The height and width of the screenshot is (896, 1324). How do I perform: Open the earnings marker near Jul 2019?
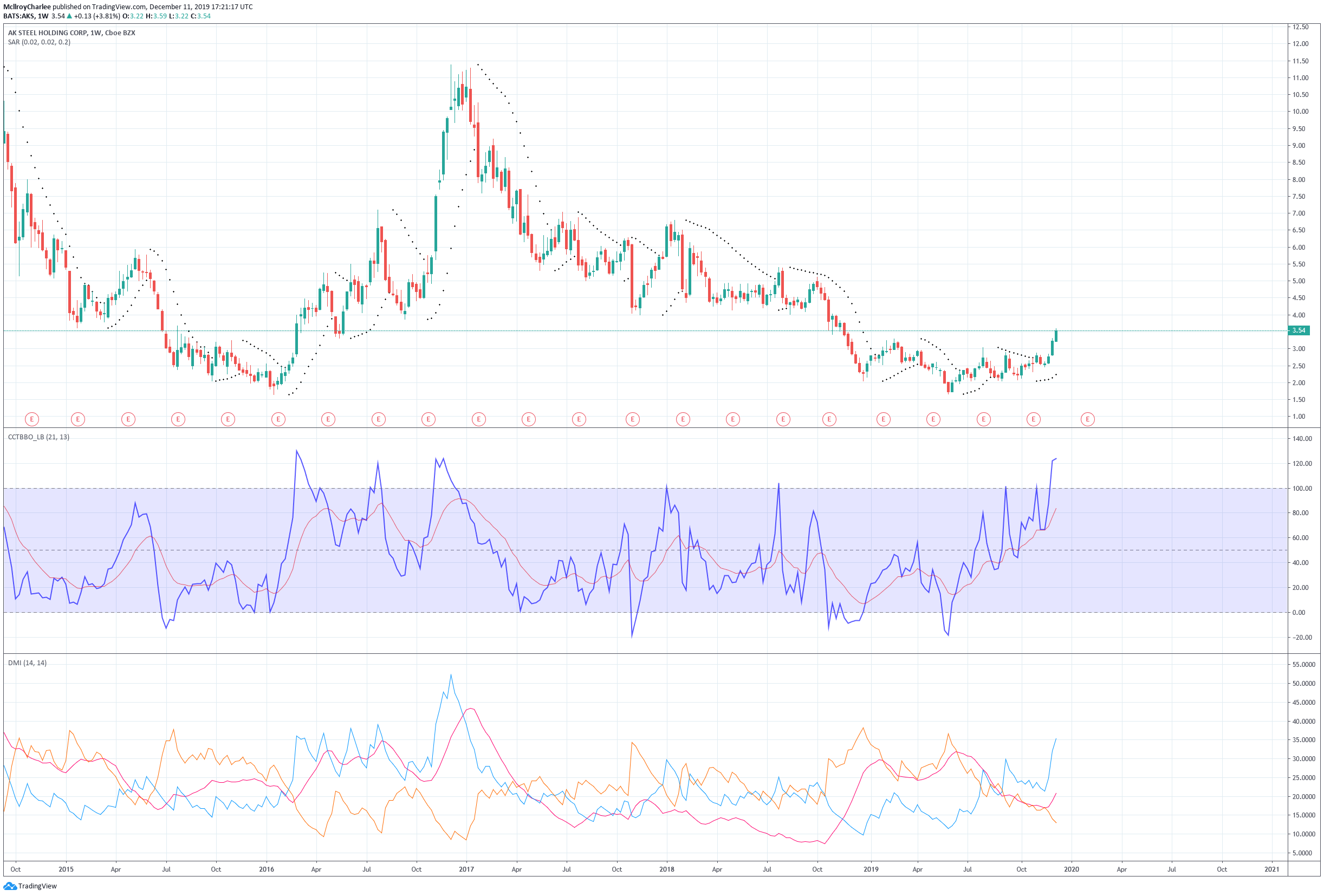tap(983, 419)
